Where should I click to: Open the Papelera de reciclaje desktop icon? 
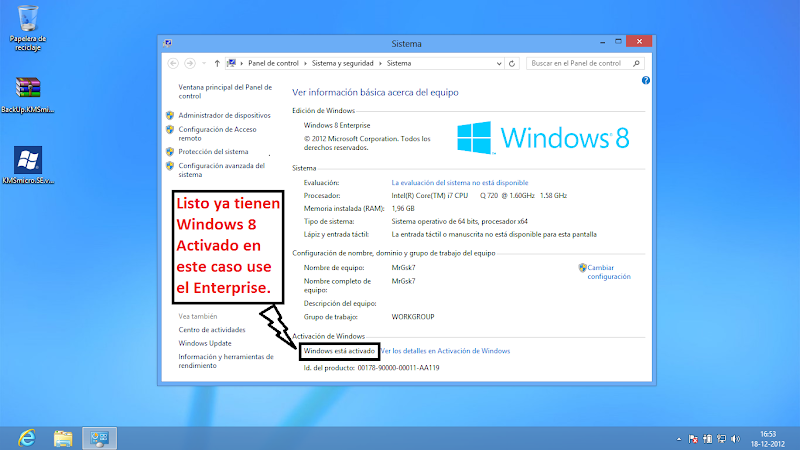click(28, 28)
